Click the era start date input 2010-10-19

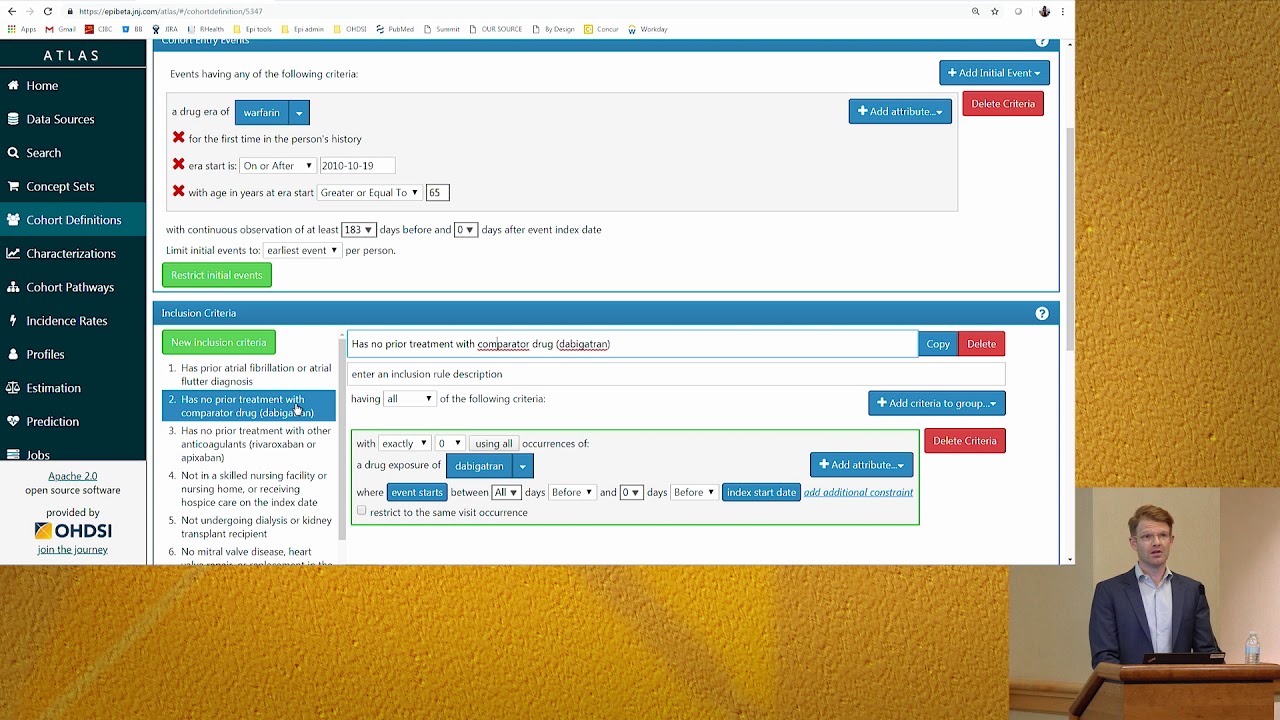click(x=356, y=166)
